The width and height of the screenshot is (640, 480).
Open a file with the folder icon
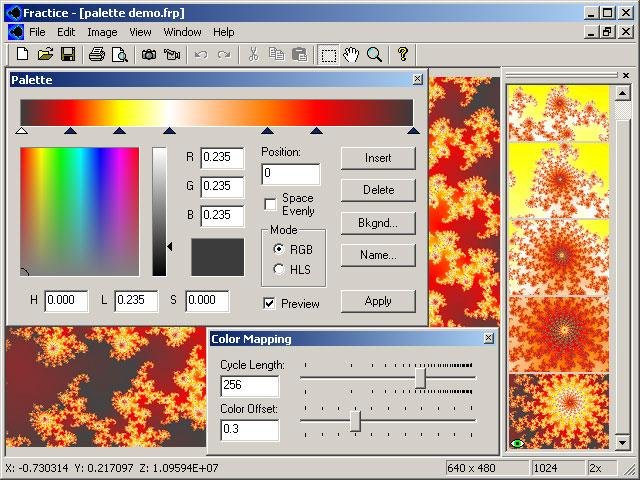(45, 54)
